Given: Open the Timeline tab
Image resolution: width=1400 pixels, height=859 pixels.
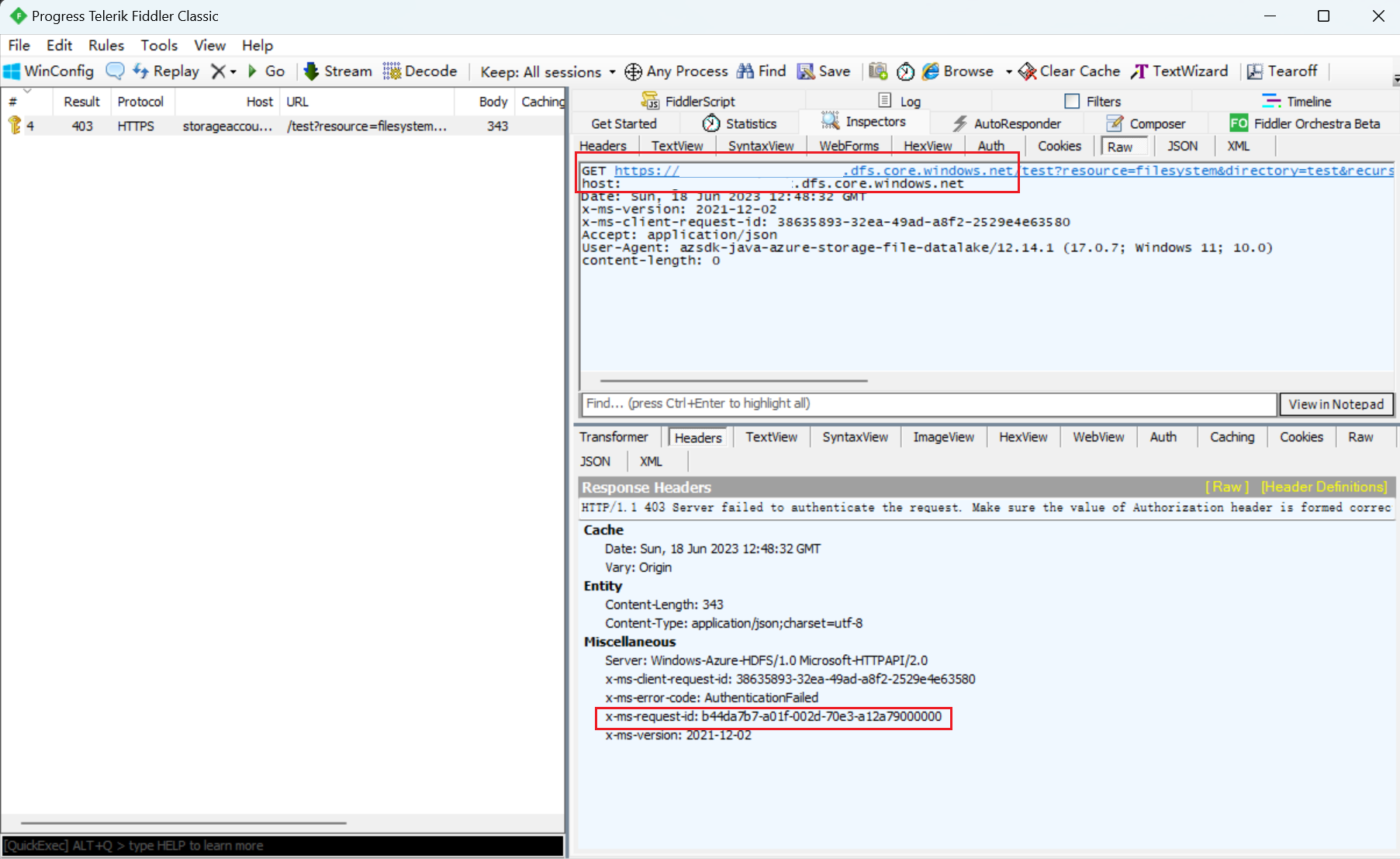Looking at the screenshot, I should pos(1296,101).
